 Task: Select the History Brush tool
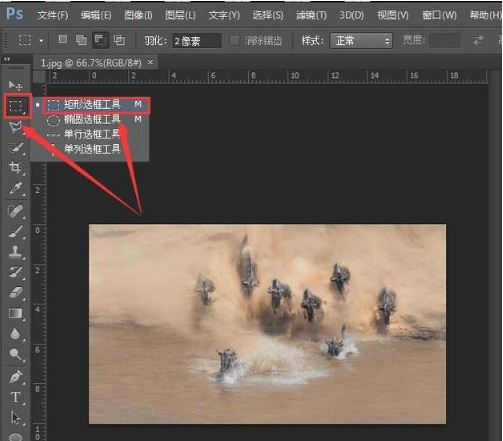15,272
